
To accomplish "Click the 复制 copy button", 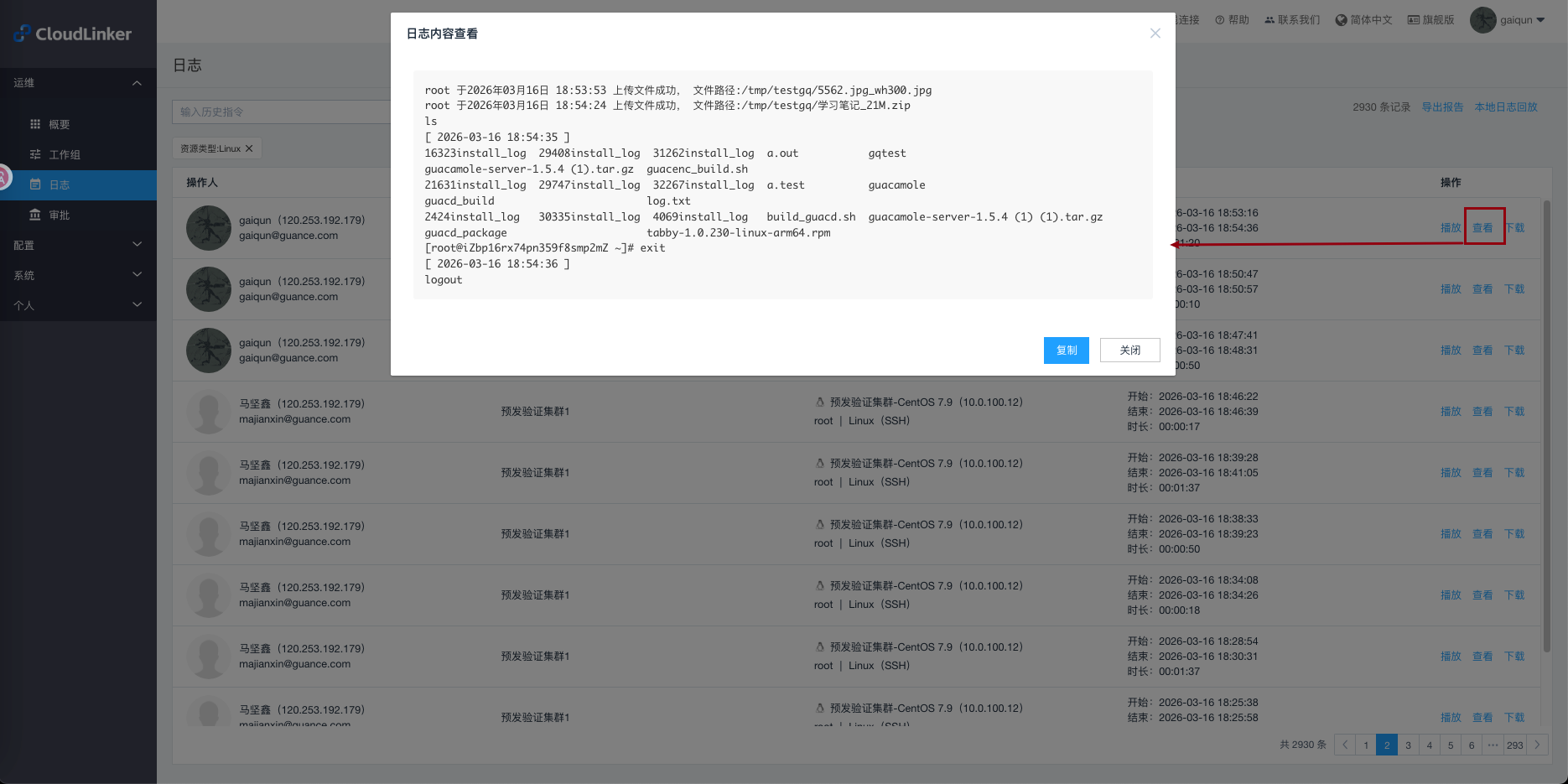I will pyautogui.click(x=1066, y=350).
